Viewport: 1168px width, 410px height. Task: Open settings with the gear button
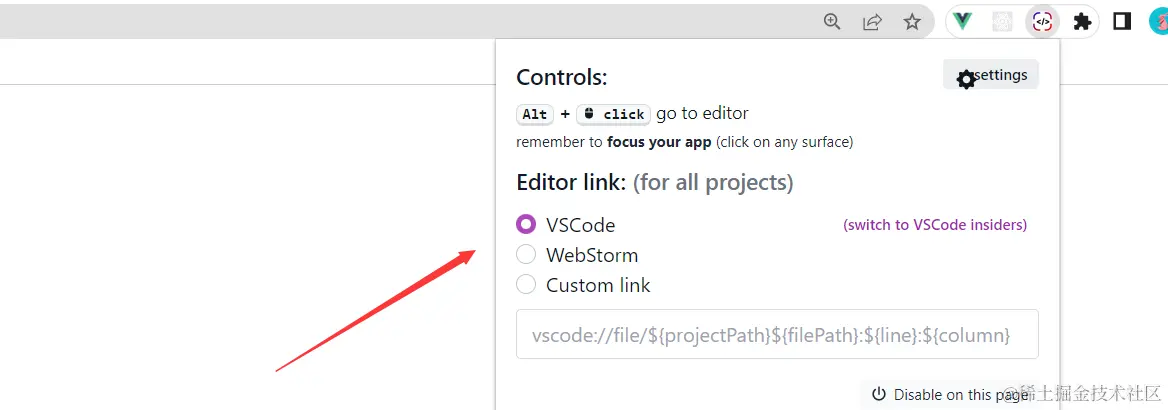(x=991, y=76)
